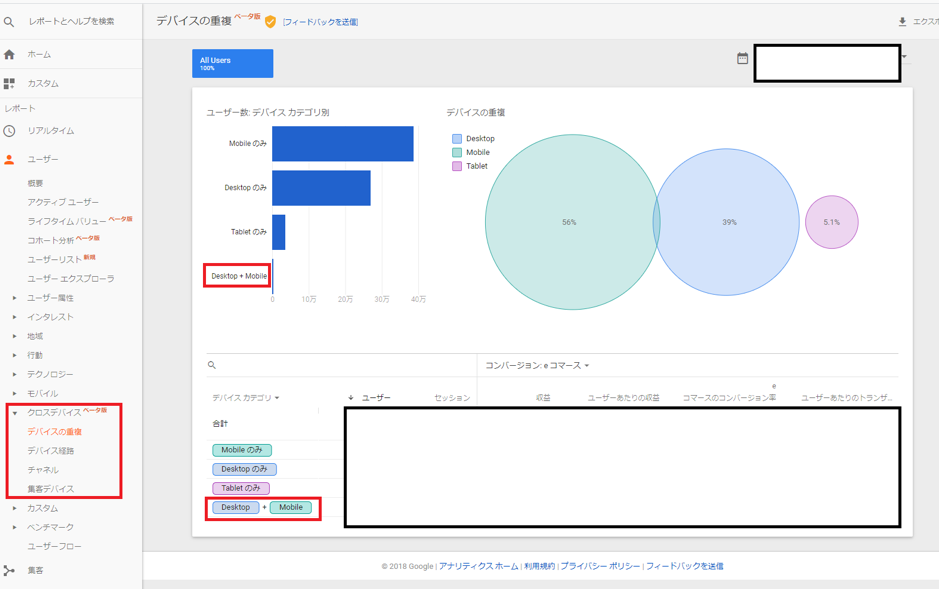The image size is (939, 589).
Task: Select the ユーザー person icon
Action: 9,160
